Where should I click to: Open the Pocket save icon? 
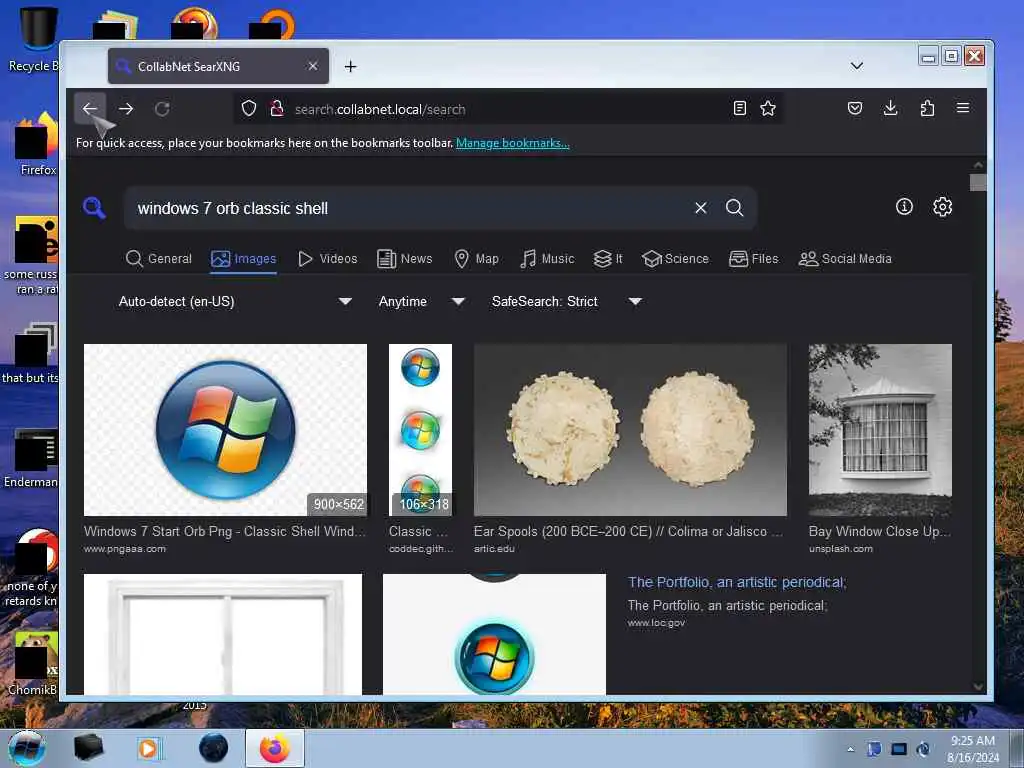[855, 108]
